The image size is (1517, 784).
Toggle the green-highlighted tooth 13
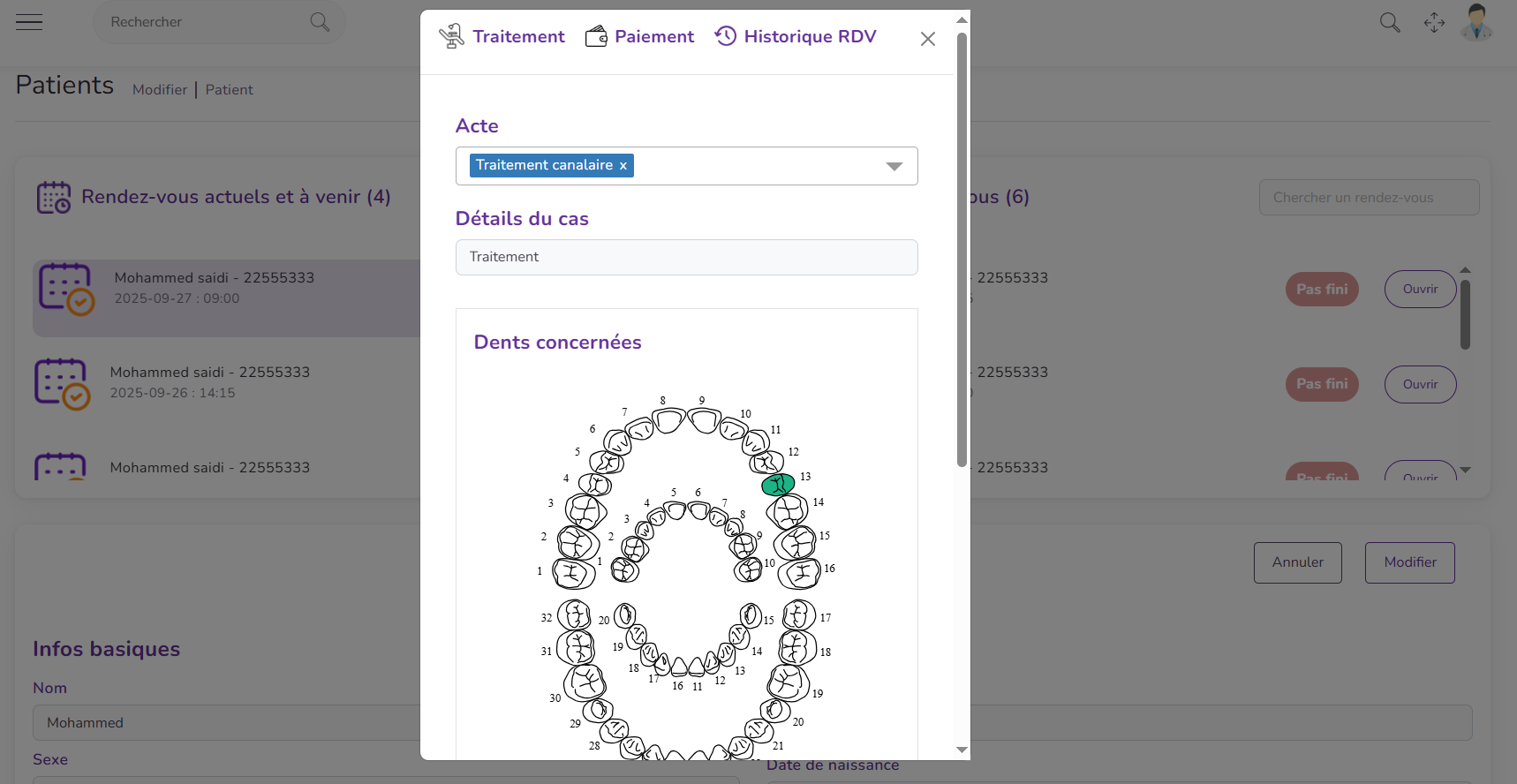pos(778,484)
